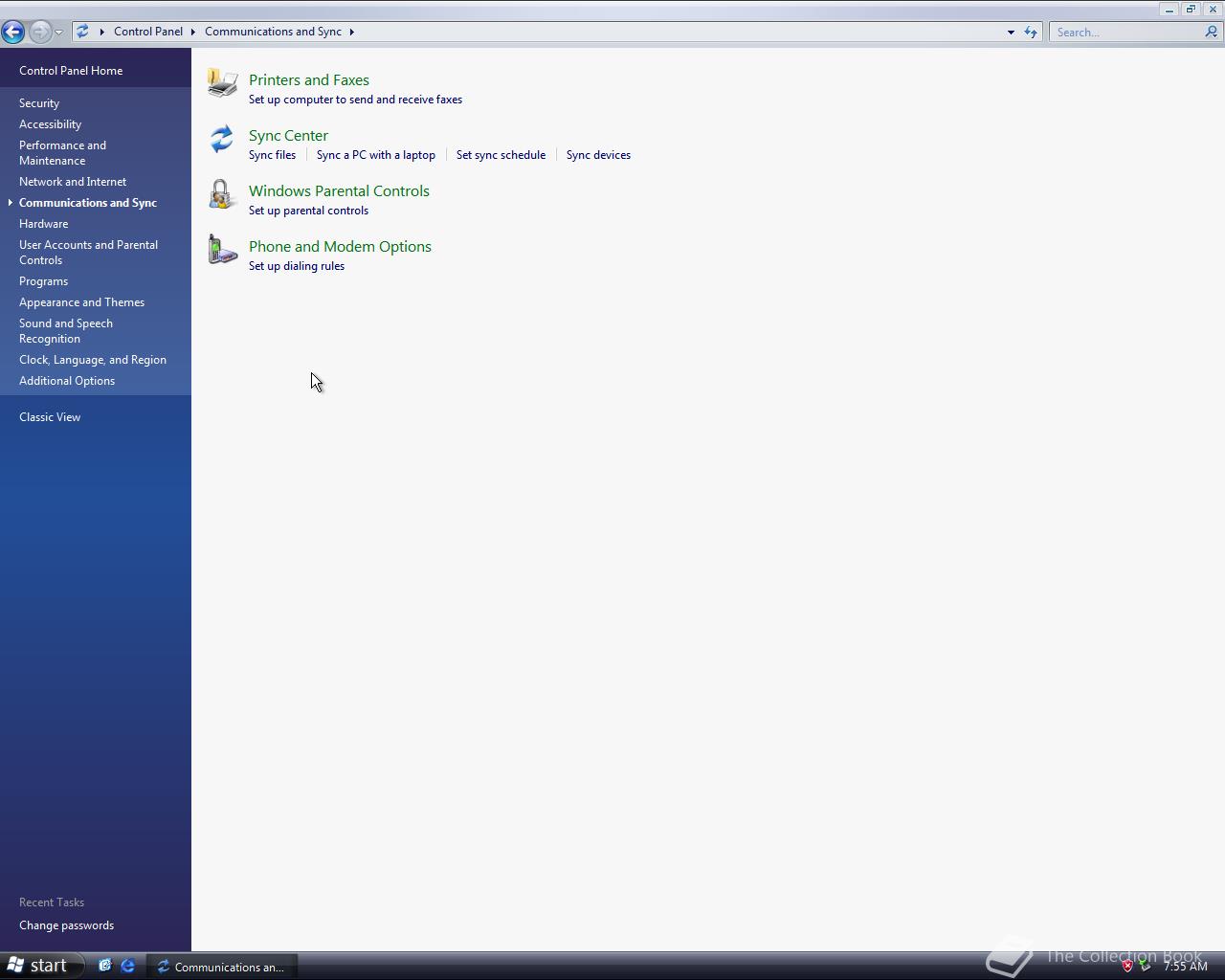Viewport: 1225px width, 980px height.
Task: Click the address bar location icon
Action: coord(83,32)
